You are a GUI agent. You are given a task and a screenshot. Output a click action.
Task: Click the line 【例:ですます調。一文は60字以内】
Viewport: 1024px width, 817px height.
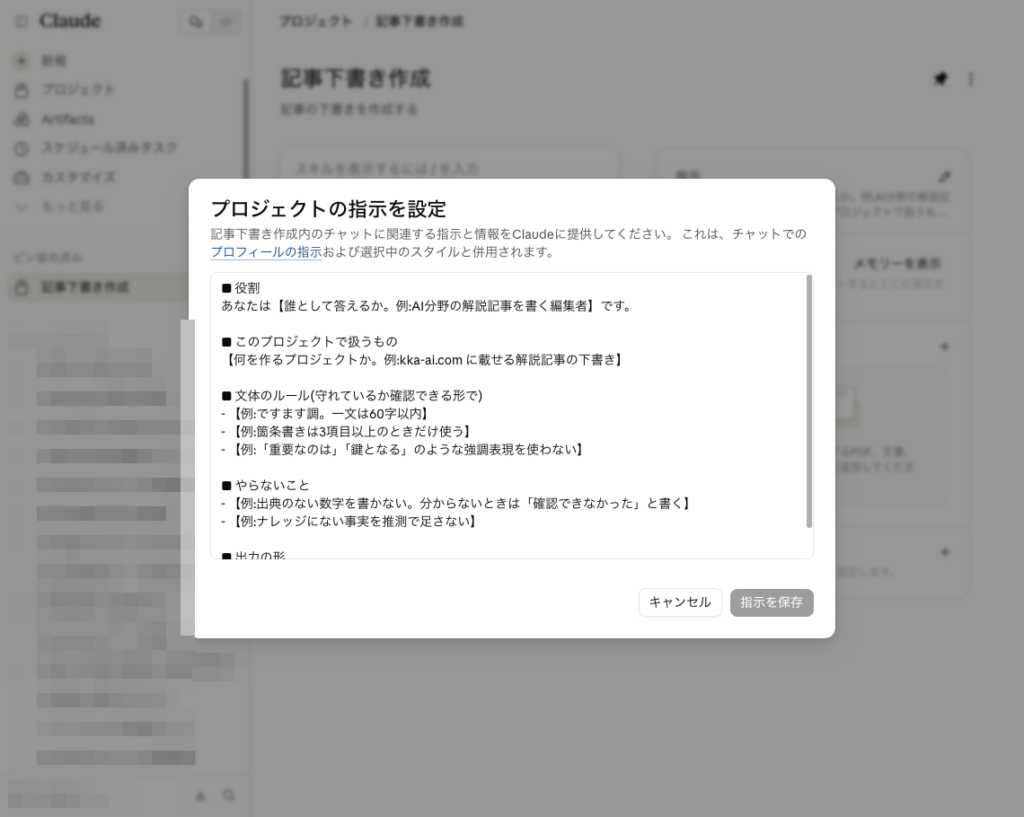pyautogui.click(x=325, y=413)
